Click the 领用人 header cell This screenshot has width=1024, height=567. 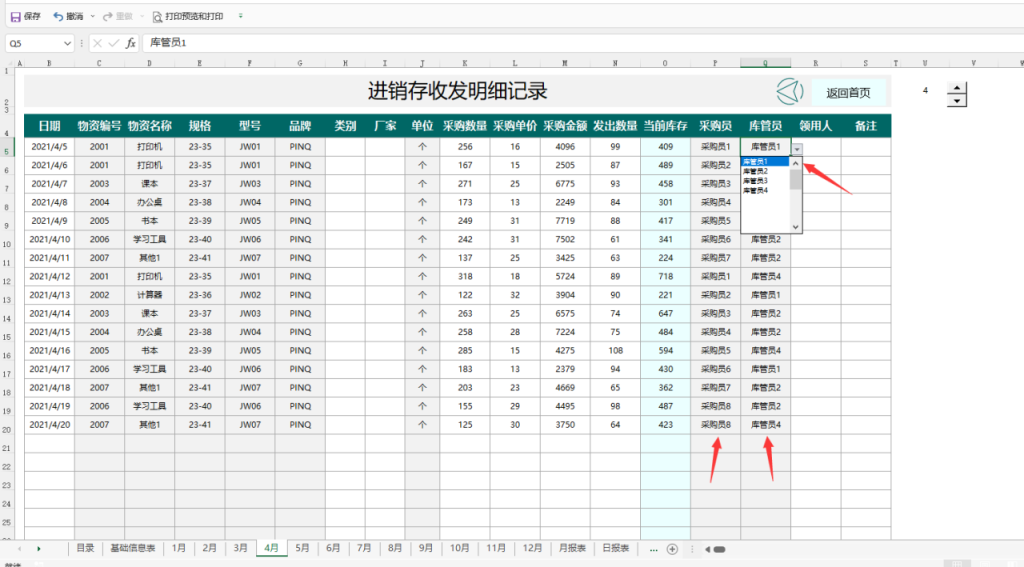coord(816,126)
